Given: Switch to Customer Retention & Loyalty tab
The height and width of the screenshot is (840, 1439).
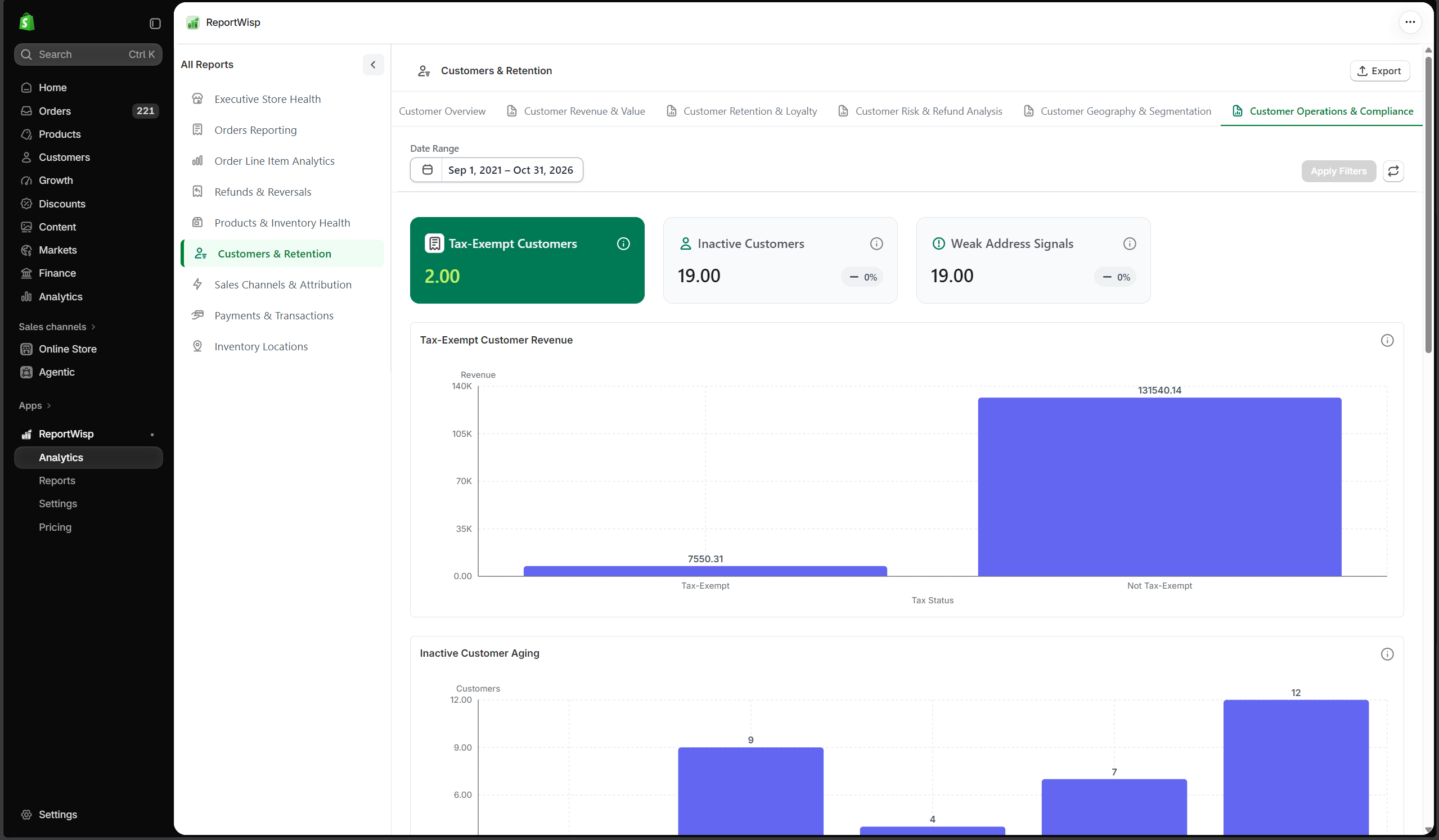Looking at the screenshot, I should coord(741,111).
